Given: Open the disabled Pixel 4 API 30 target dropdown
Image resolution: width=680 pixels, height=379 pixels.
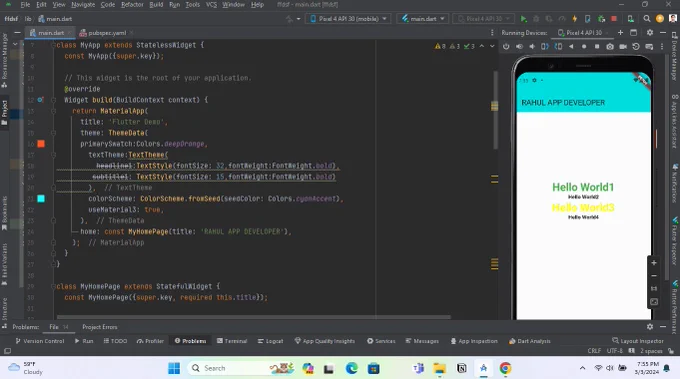Looking at the screenshot, I should (x=484, y=19).
